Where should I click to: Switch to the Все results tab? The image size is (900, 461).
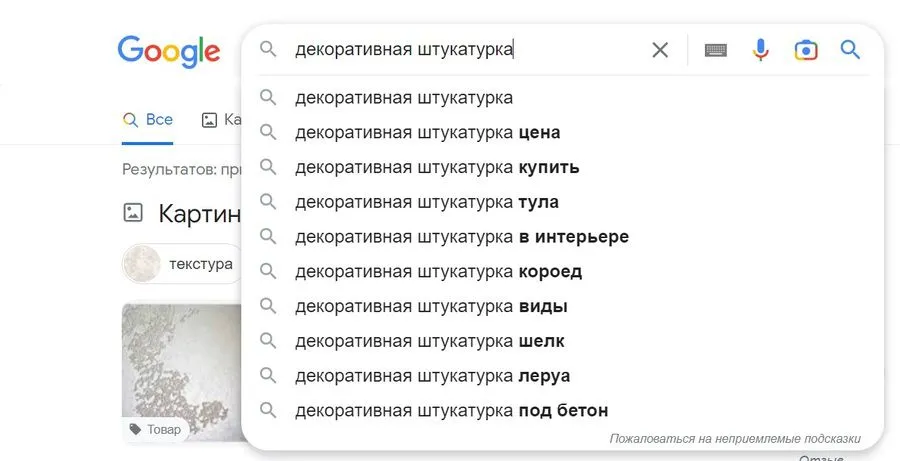[148, 120]
